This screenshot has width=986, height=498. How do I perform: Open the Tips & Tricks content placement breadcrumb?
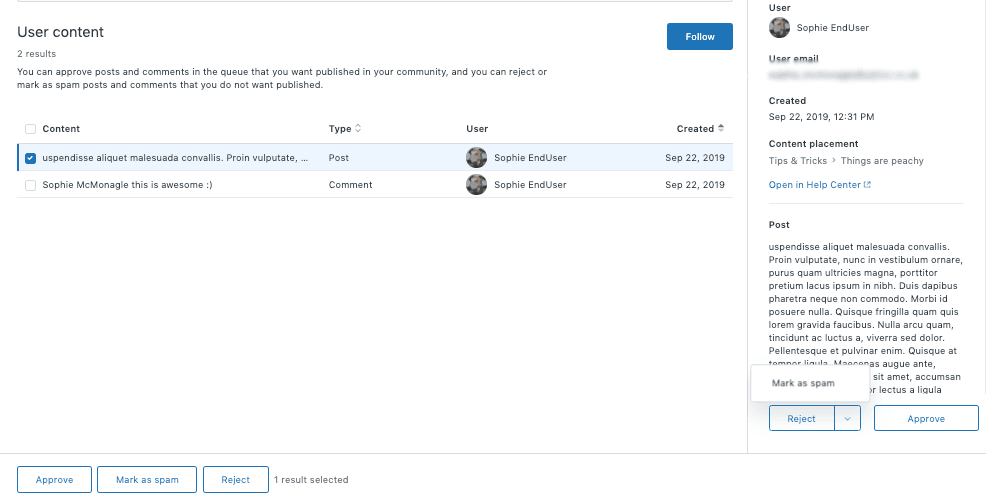797,161
